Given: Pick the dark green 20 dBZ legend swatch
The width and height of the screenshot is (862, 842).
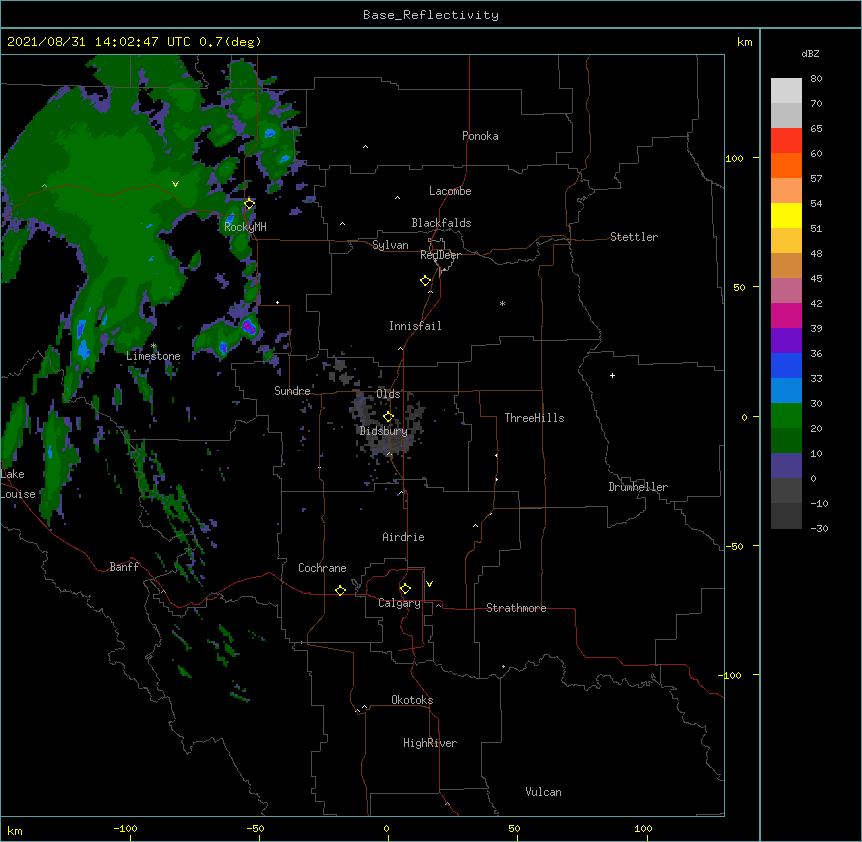Looking at the screenshot, I should tap(786, 440).
